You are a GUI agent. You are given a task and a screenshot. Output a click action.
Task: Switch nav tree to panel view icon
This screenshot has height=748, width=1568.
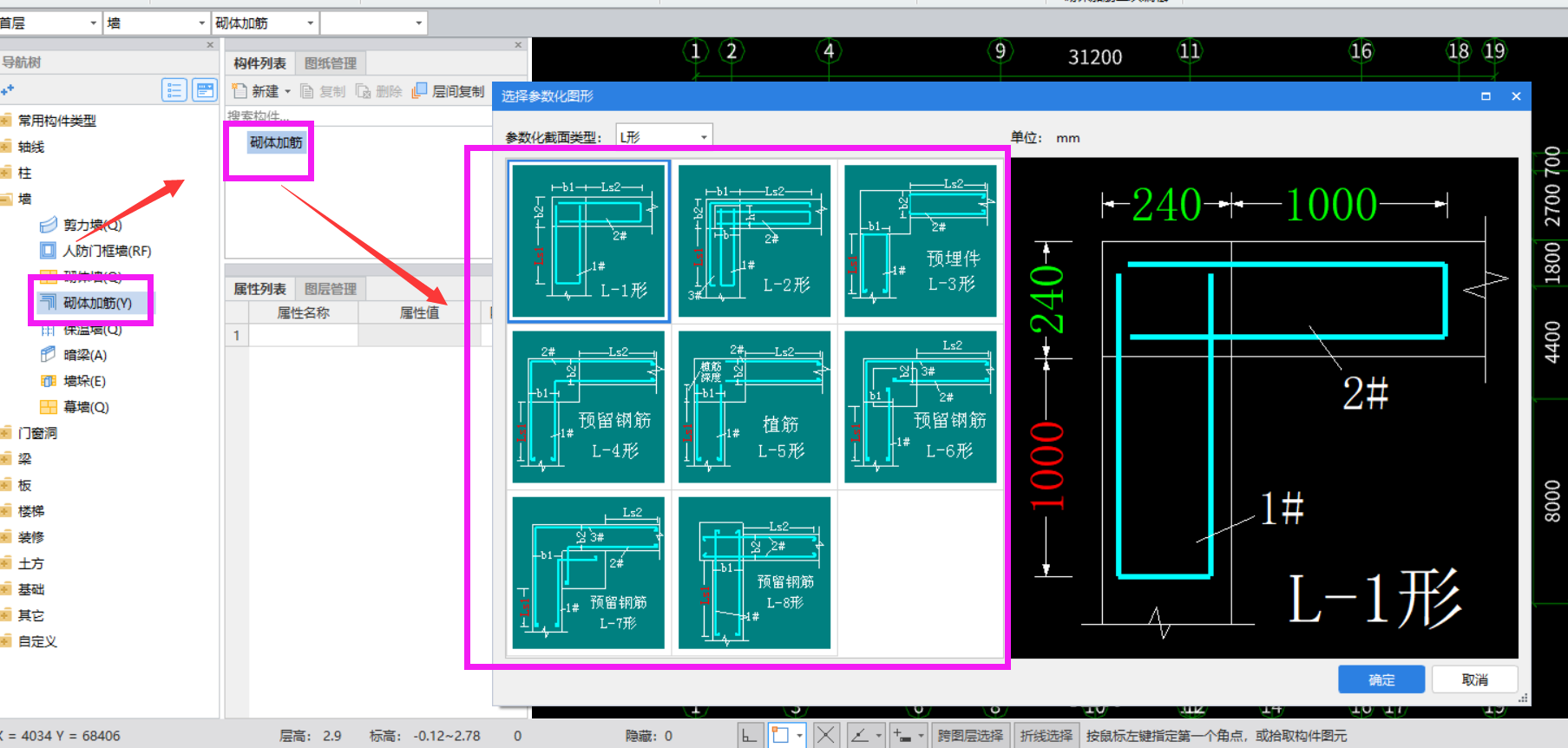pyautogui.click(x=205, y=90)
